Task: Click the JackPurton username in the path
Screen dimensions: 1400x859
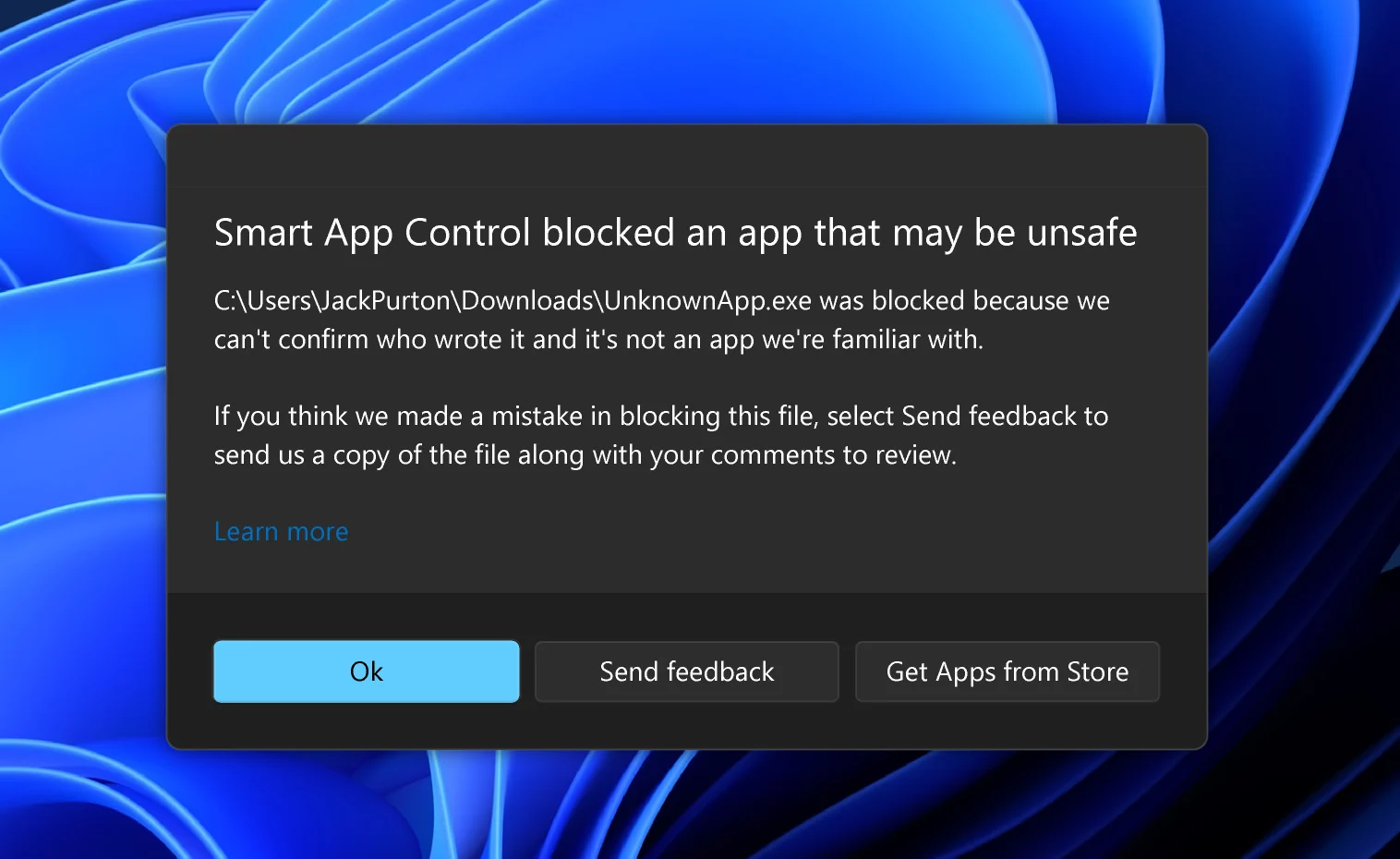Action: (386, 301)
